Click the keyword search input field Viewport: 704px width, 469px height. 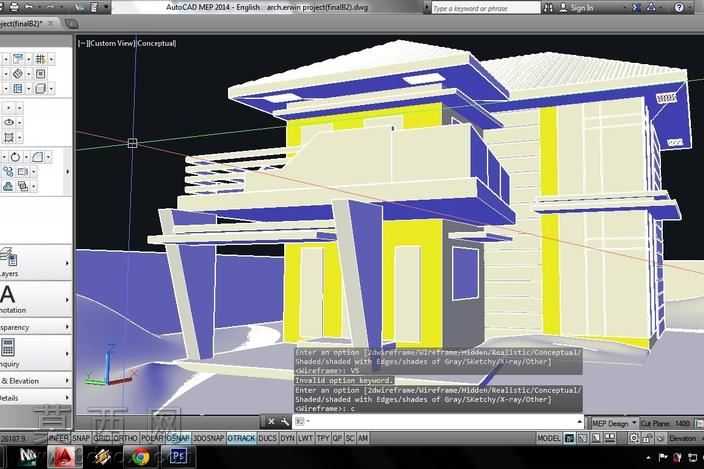(486, 8)
